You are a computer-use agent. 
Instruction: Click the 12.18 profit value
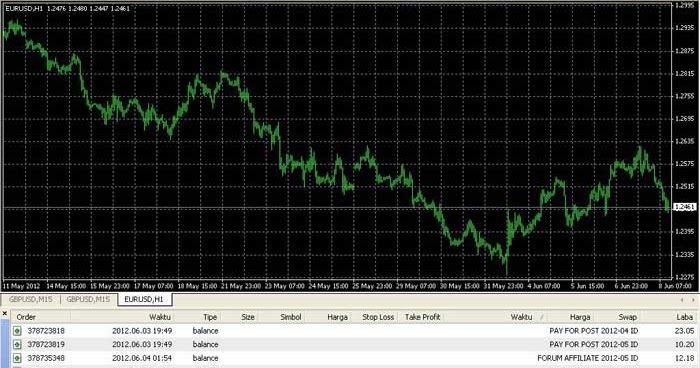coord(684,358)
